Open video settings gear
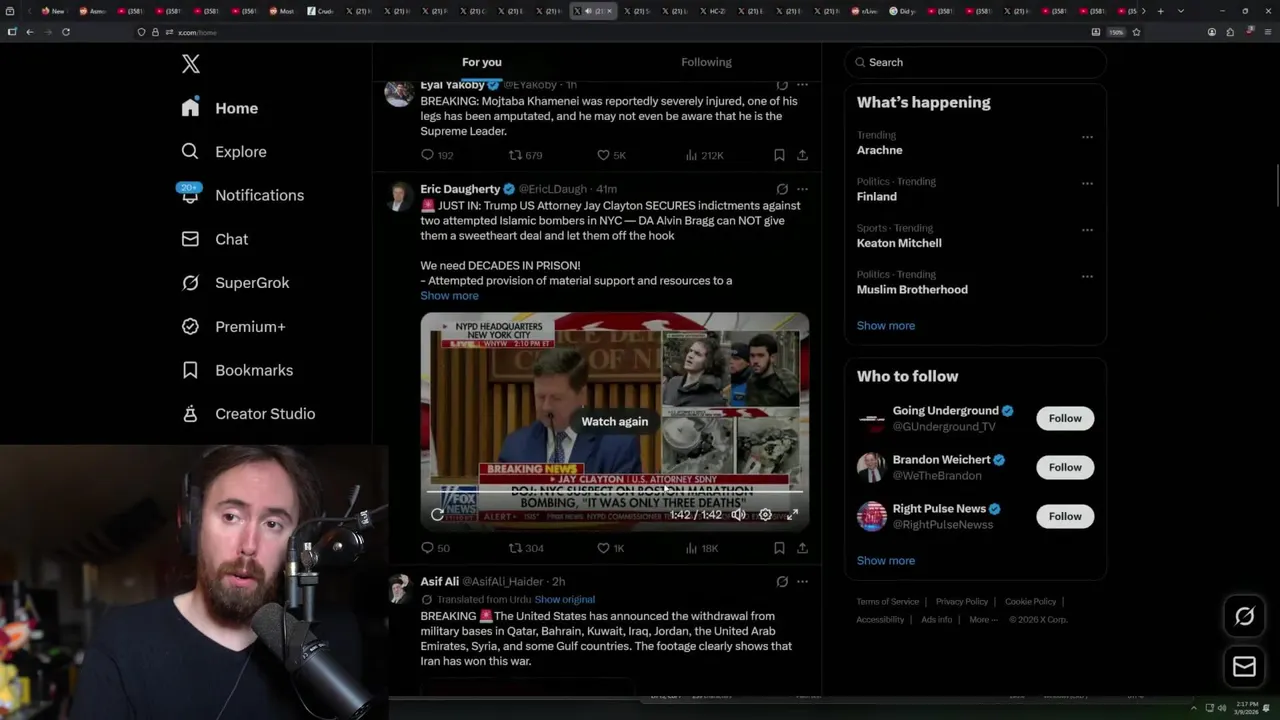Image resolution: width=1280 pixels, height=720 pixels. (x=765, y=515)
